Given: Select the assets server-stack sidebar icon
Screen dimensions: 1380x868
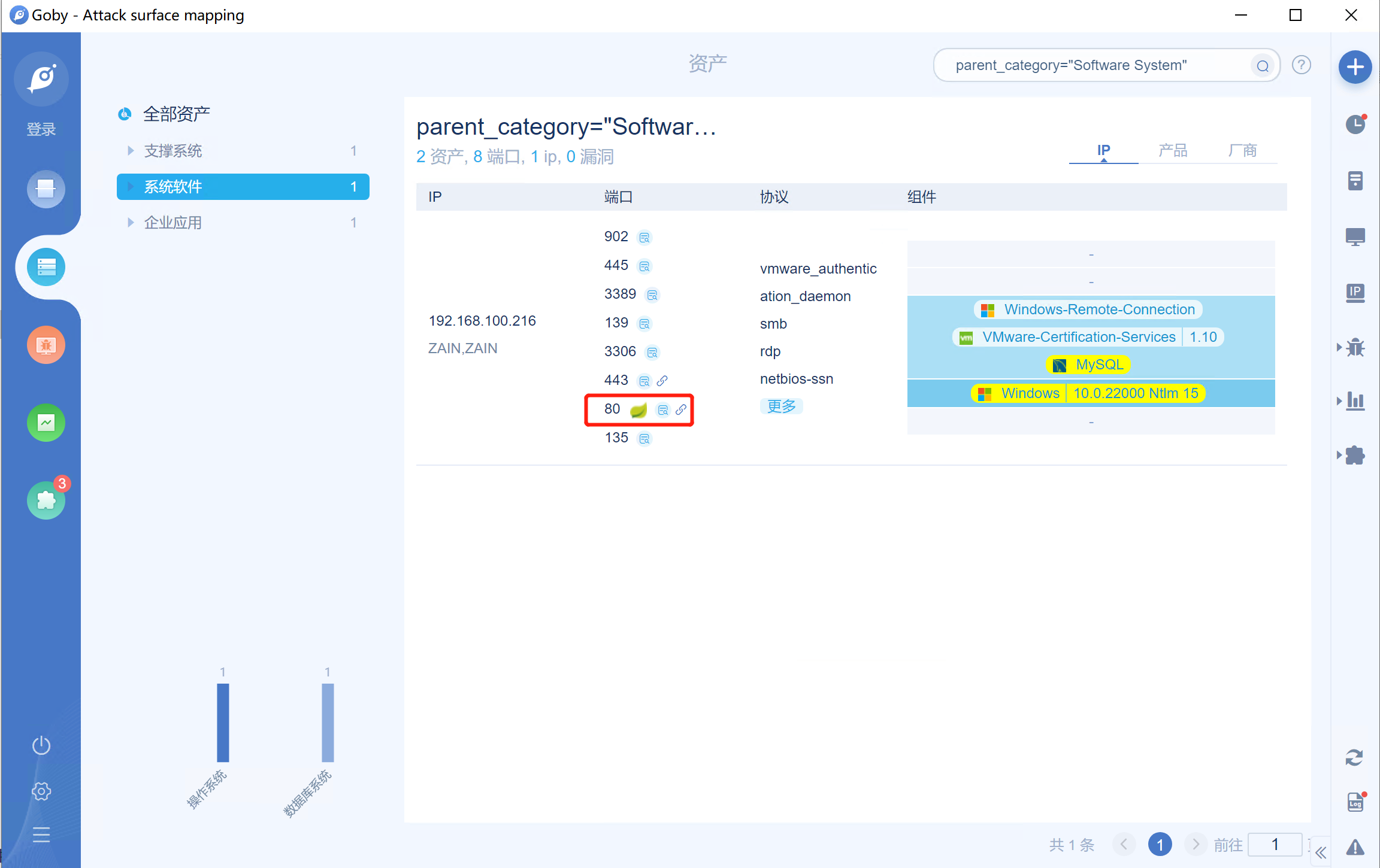Looking at the screenshot, I should tap(46, 267).
